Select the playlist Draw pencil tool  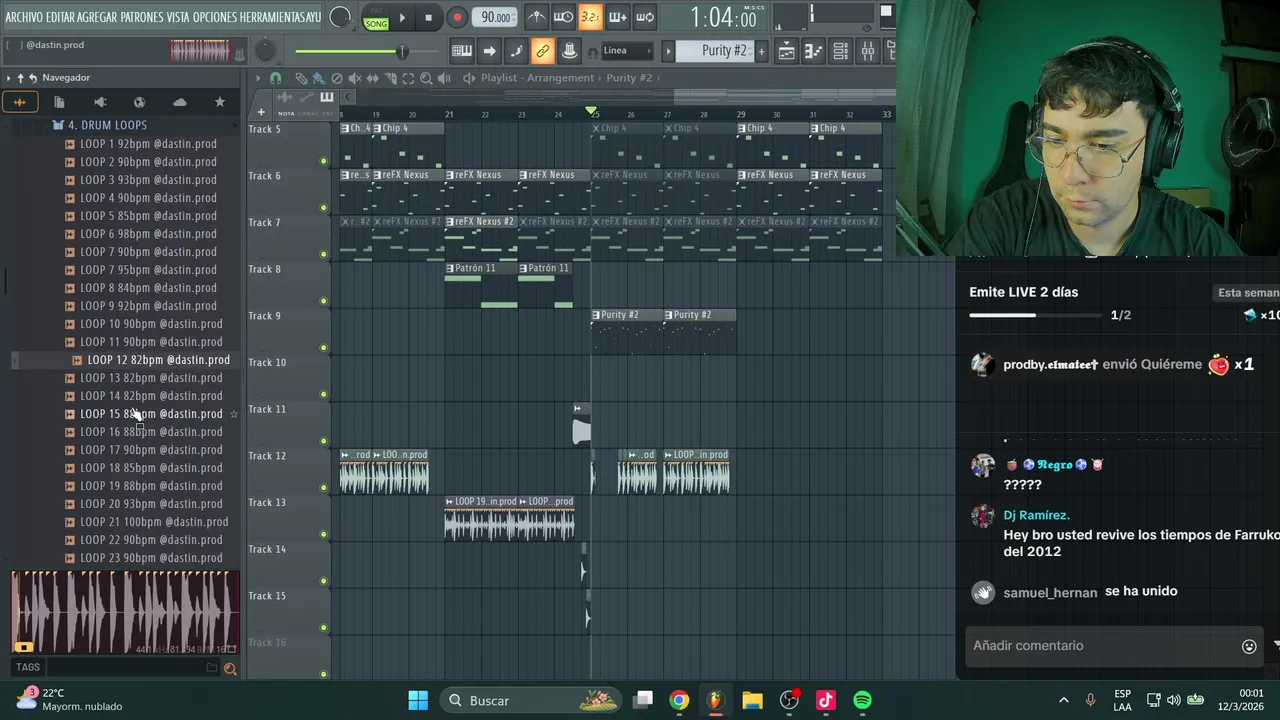301,78
